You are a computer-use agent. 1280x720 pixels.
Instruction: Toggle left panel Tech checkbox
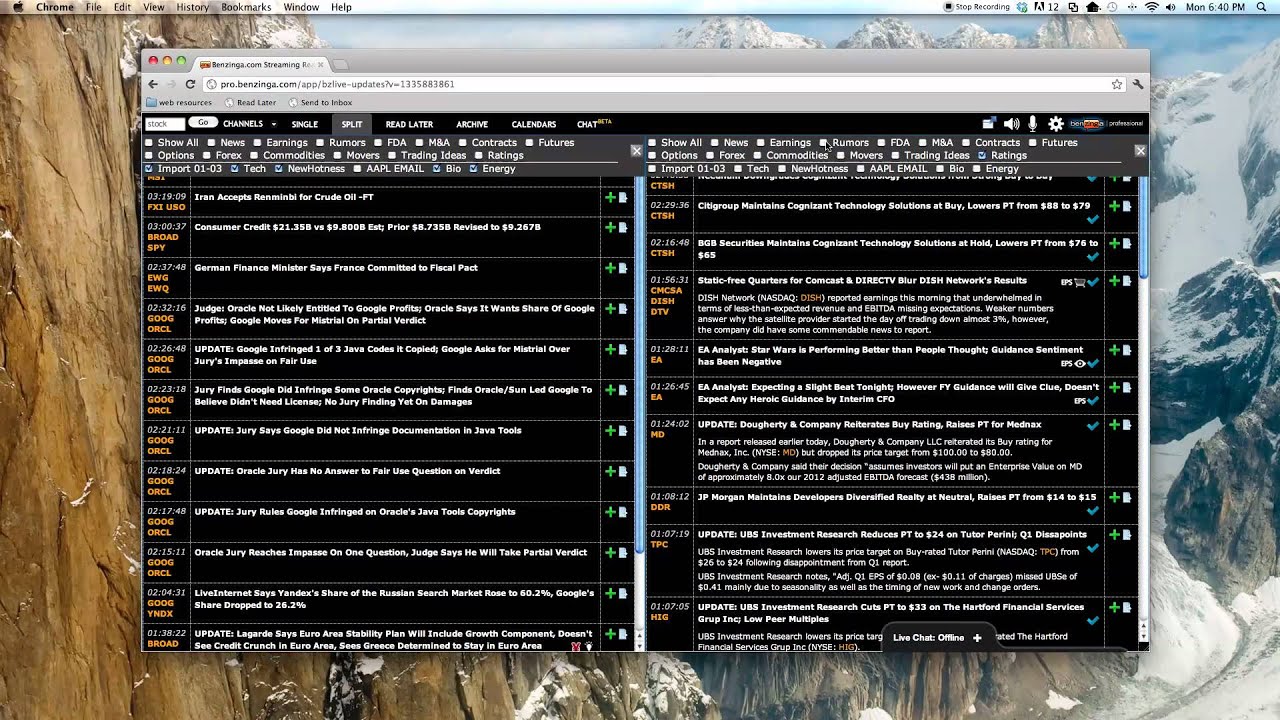pyautogui.click(x=235, y=169)
